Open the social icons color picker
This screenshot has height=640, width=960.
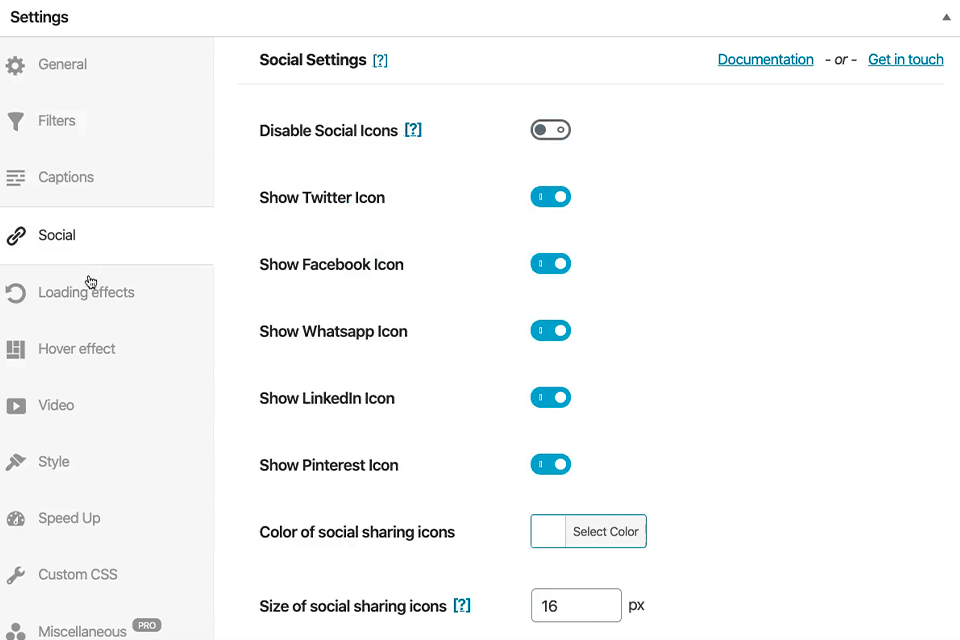[604, 531]
